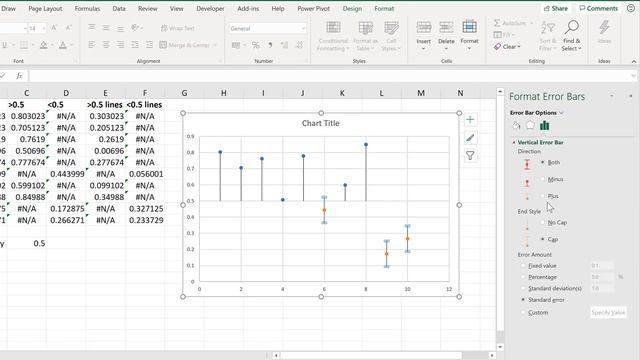This screenshot has width=640, height=360.
Task: Click the vertical scrollbar down arrow
Action: click(500, 347)
